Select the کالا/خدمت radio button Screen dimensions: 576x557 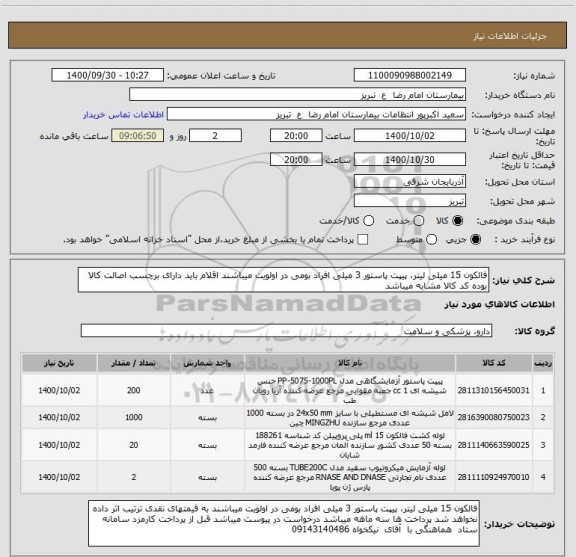tap(368, 221)
